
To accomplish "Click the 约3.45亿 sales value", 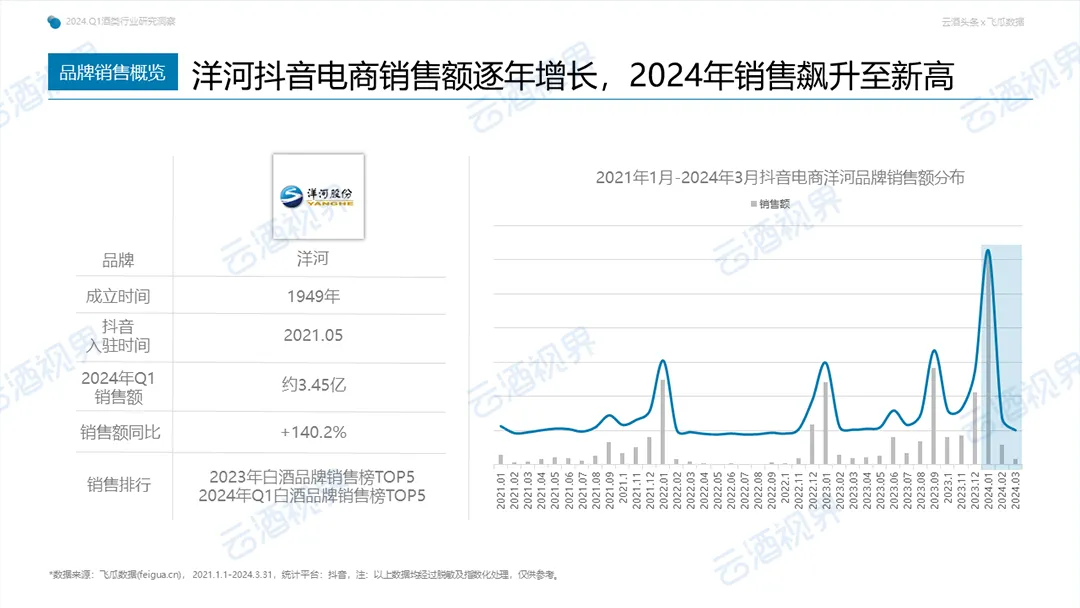I will coord(313,385).
